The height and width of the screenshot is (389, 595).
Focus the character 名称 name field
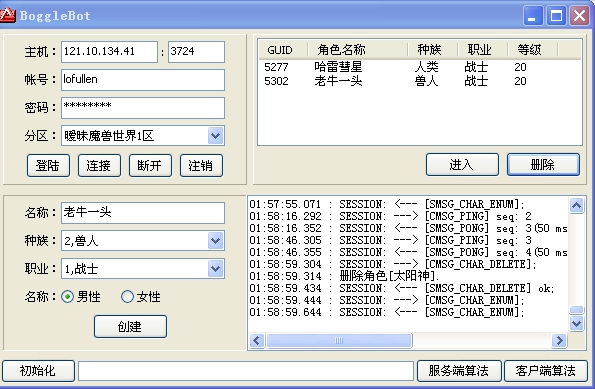point(143,213)
